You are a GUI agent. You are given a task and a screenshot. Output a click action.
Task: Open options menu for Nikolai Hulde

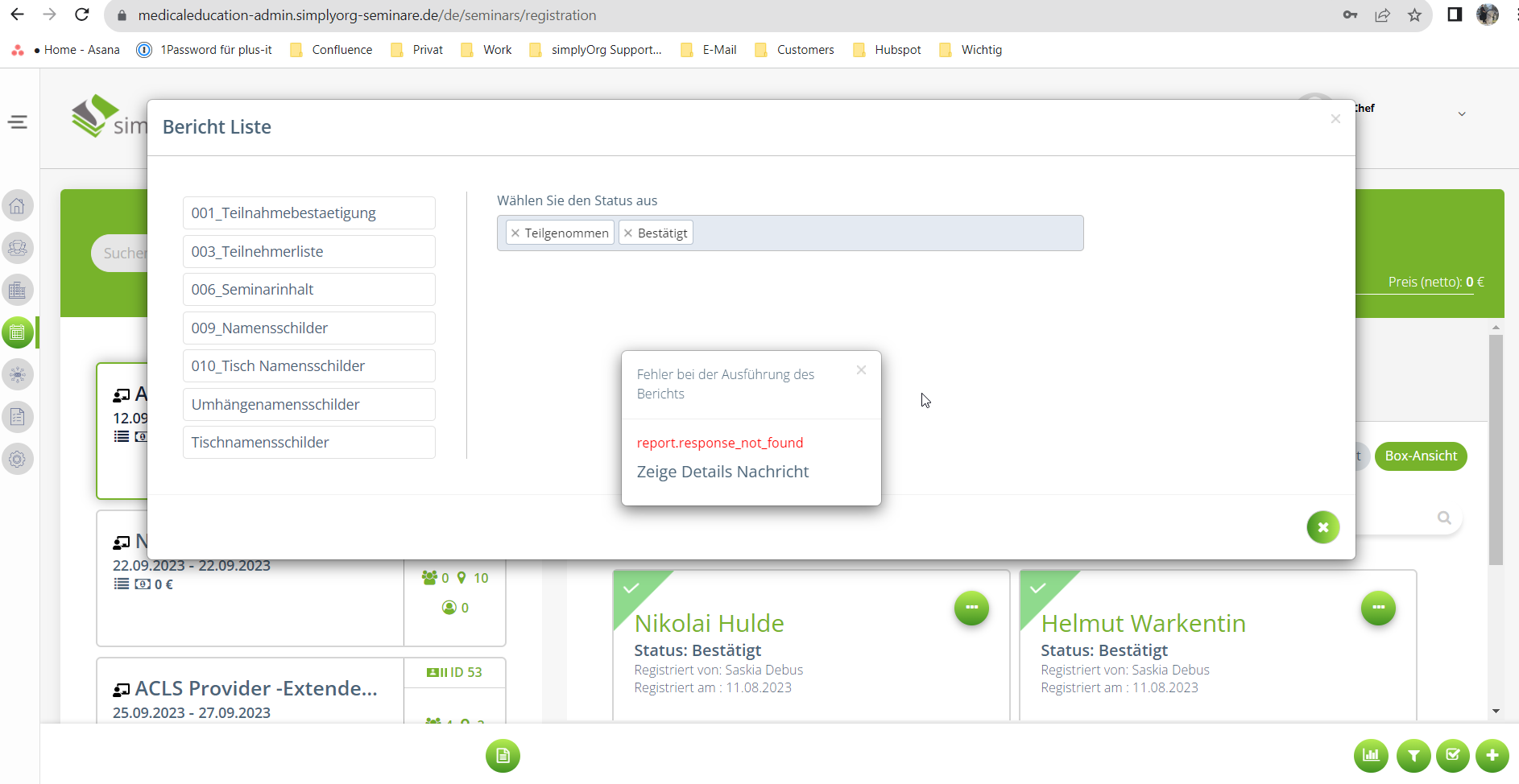[971, 608]
